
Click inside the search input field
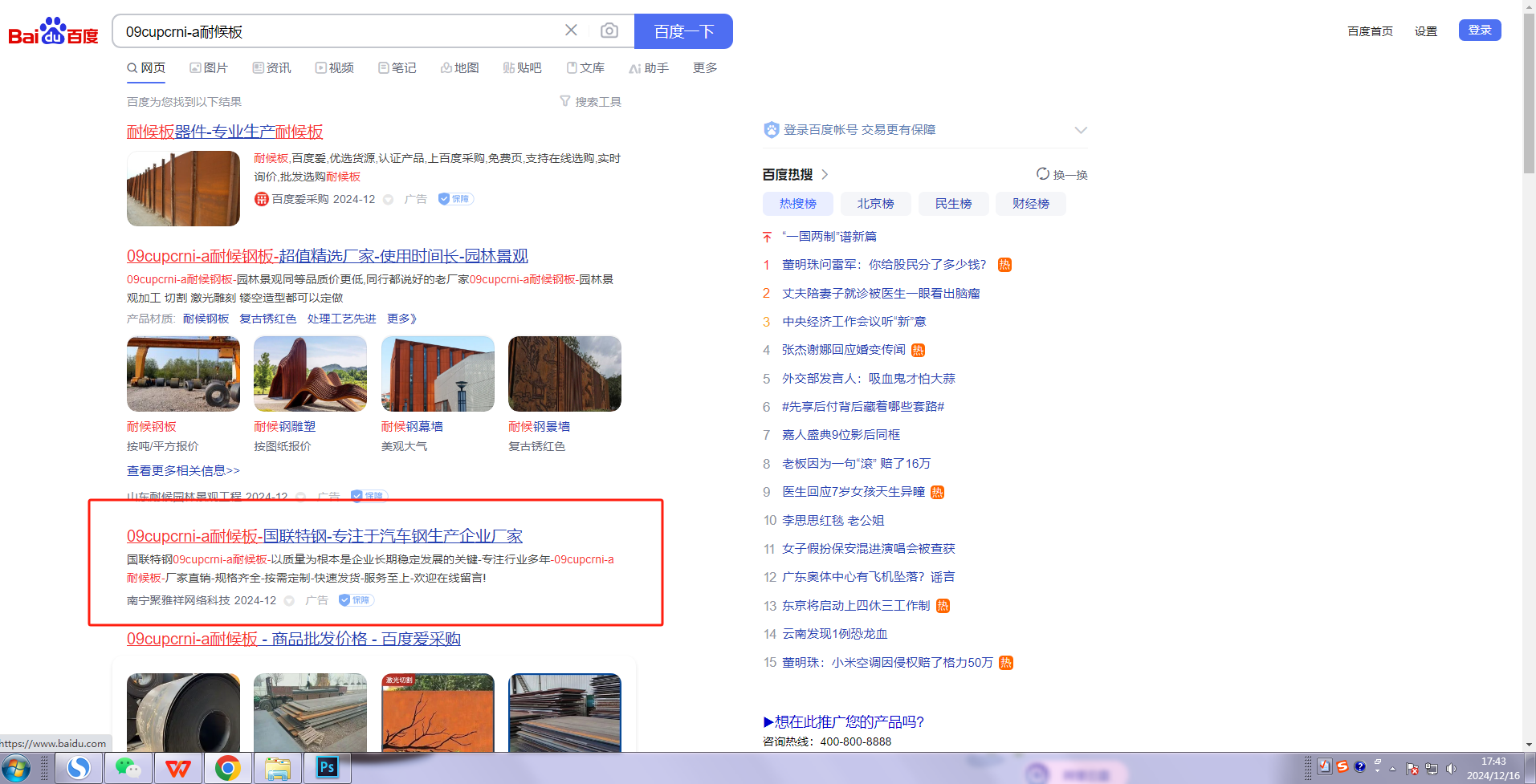(x=337, y=31)
